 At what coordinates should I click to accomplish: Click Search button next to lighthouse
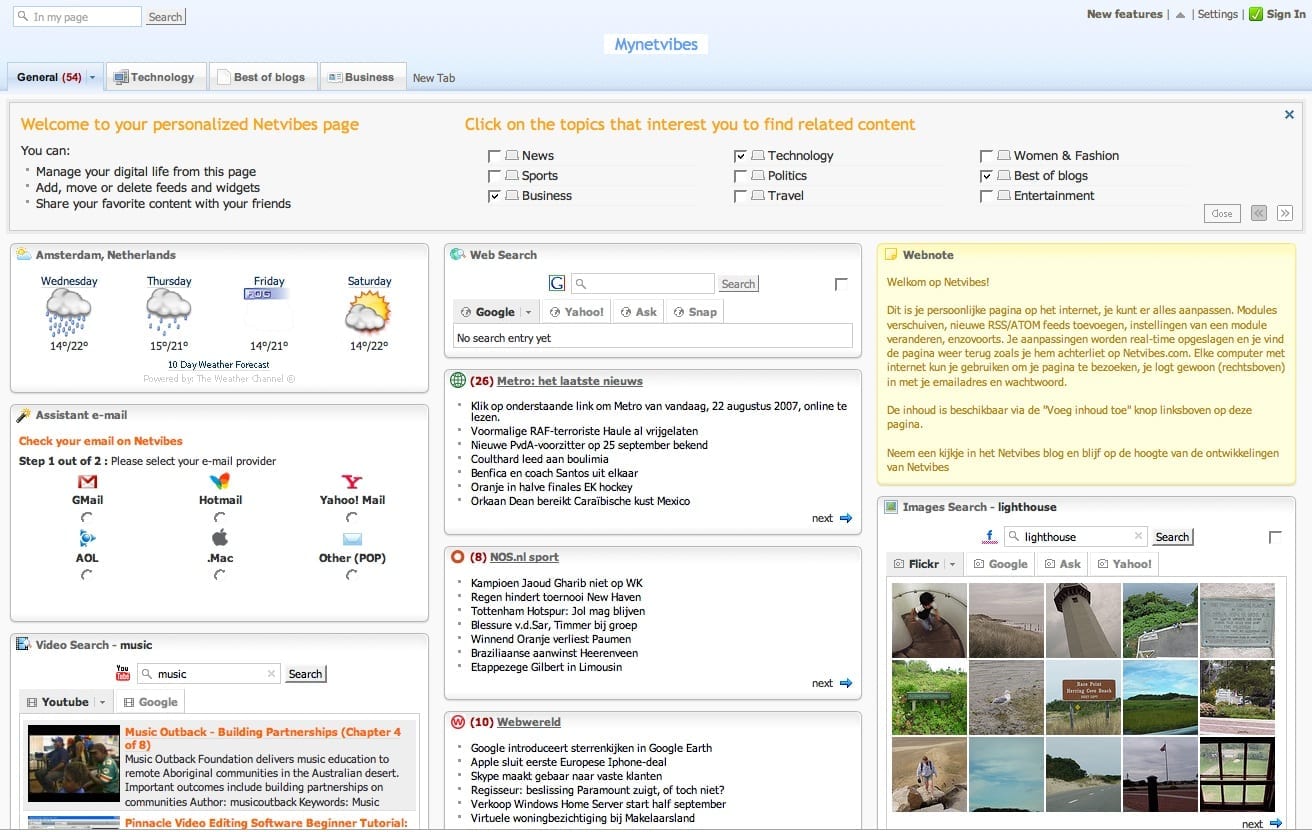coord(1172,537)
